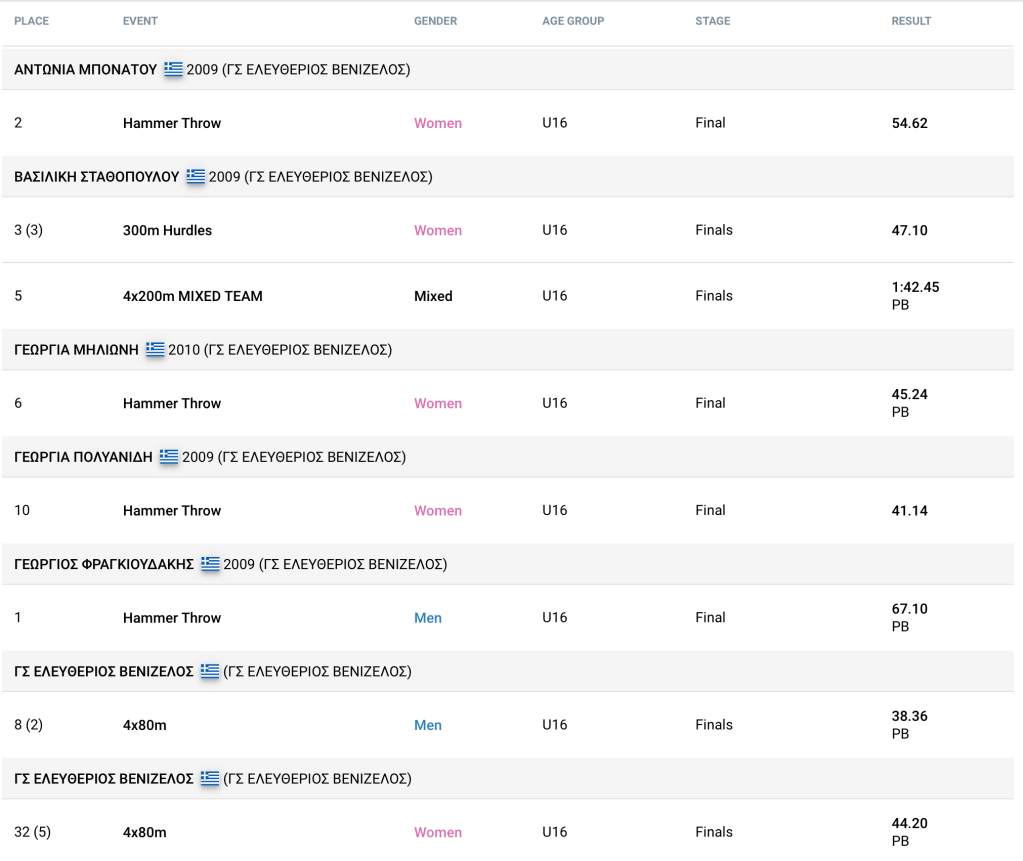1023x861 pixels.
Task: Open 300m Hurdles event results
Action: [x=167, y=230]
